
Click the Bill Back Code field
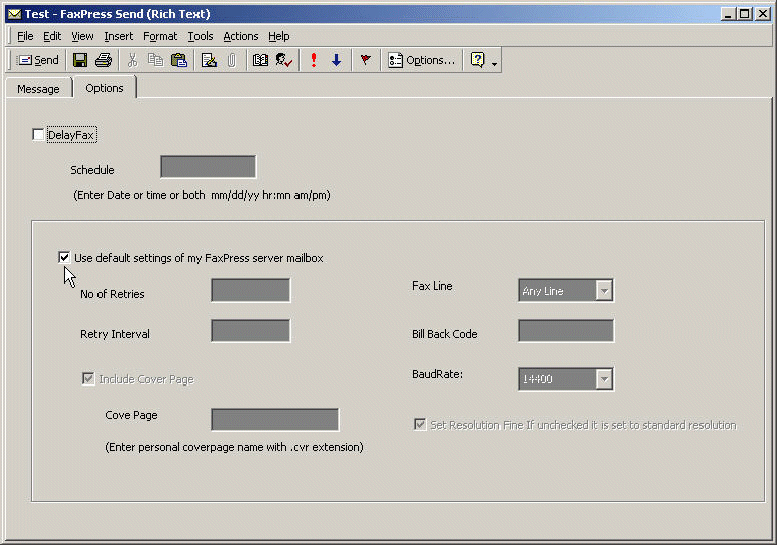566,330
